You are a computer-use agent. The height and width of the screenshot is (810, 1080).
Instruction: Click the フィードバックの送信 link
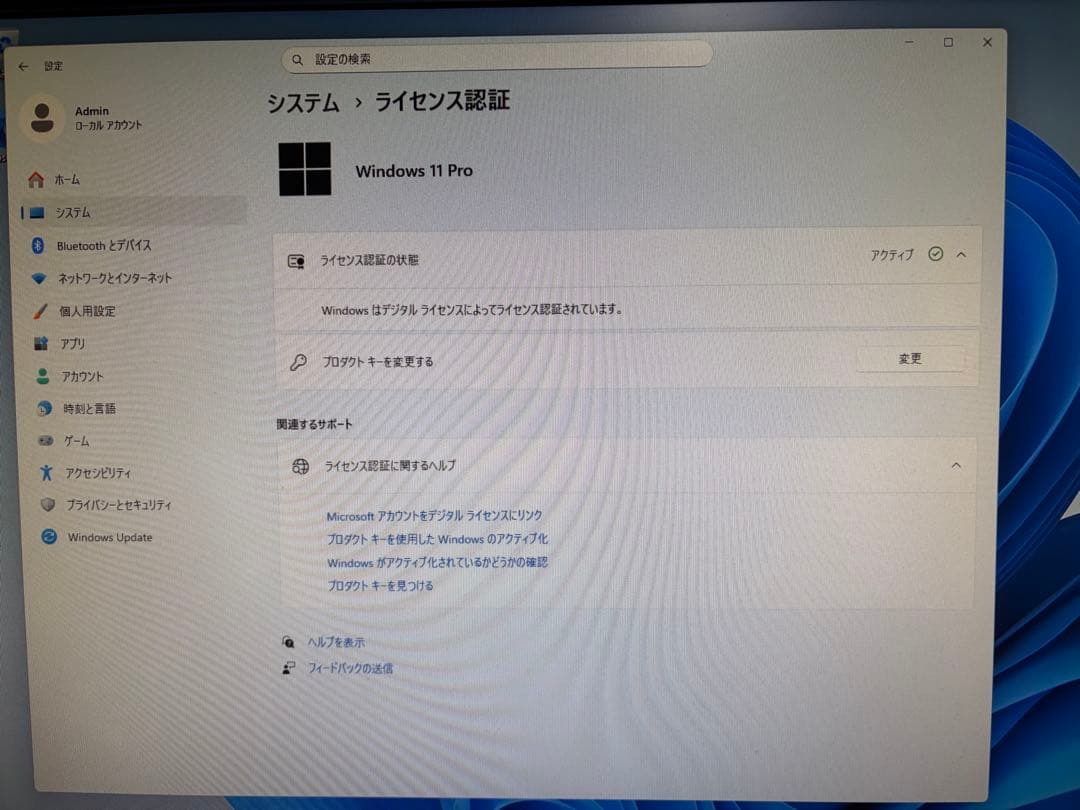tap(350, 668)
